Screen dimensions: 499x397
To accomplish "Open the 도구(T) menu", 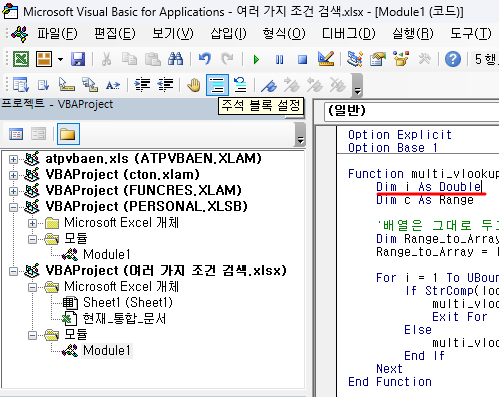I will pos(471,33).
